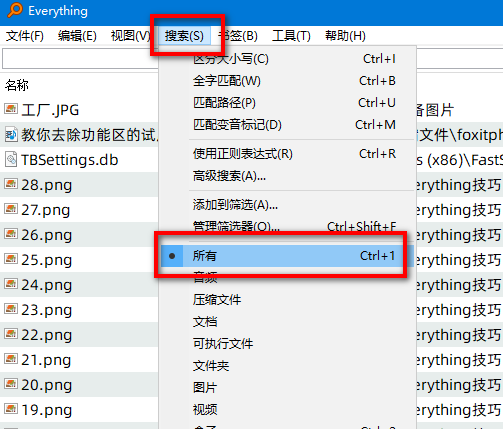
Task: Select file name 21.png
Action: 46,360
